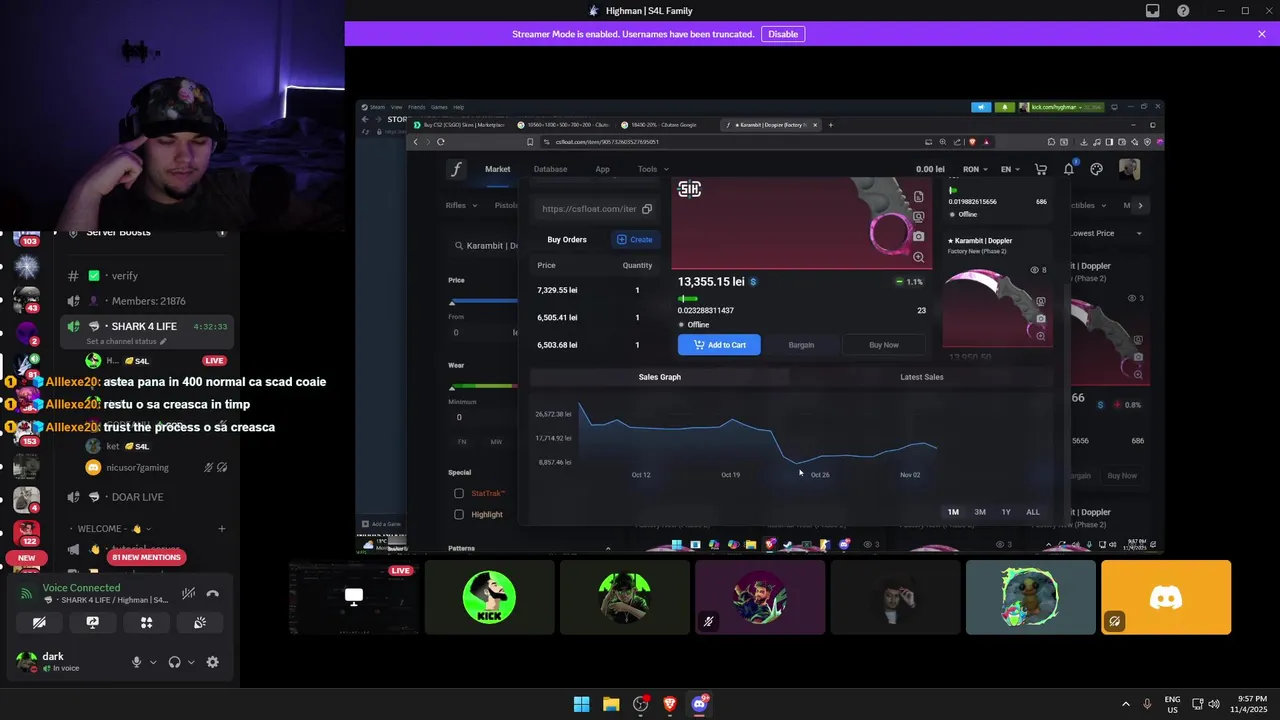
Task: Open Discord user settings gear
Action: (x=212, y=662)
